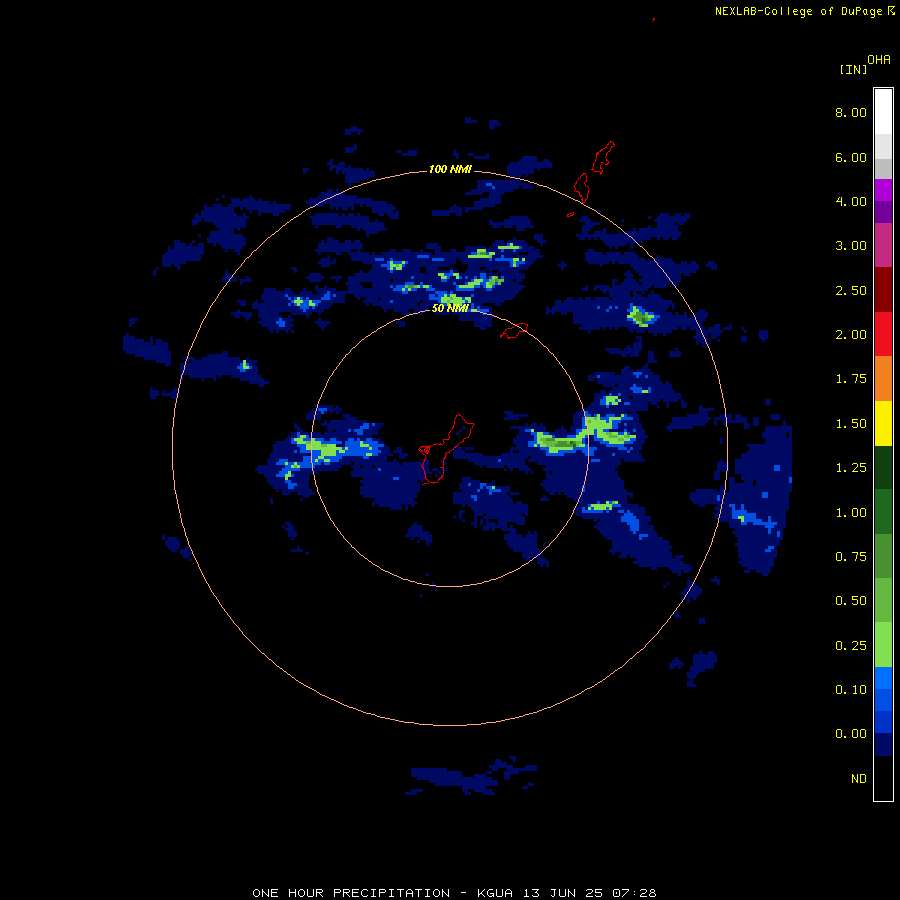This screenshot has width=900, height=900.
Task: Click the 3.00 legend value
Action: (851, 246)
